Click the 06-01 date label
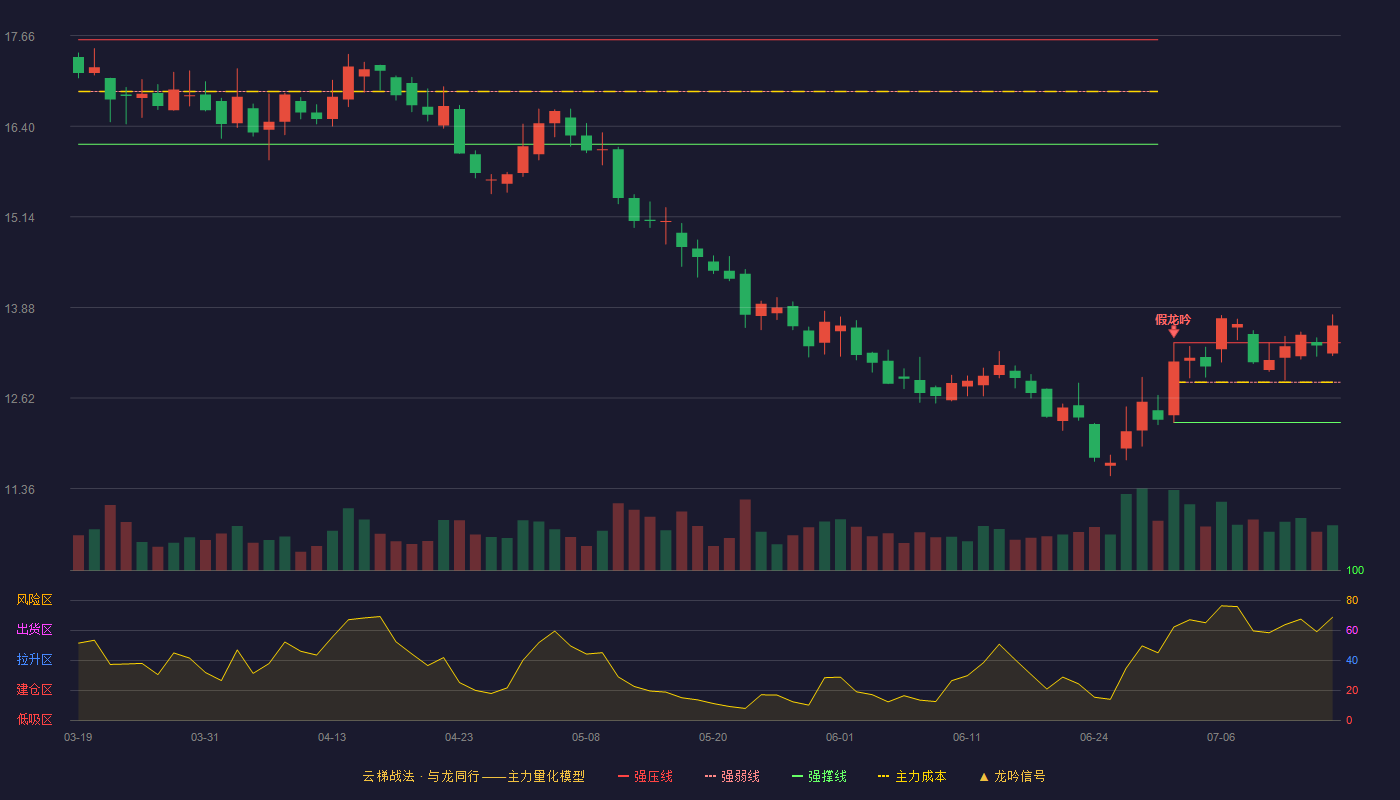 (840, 737)
